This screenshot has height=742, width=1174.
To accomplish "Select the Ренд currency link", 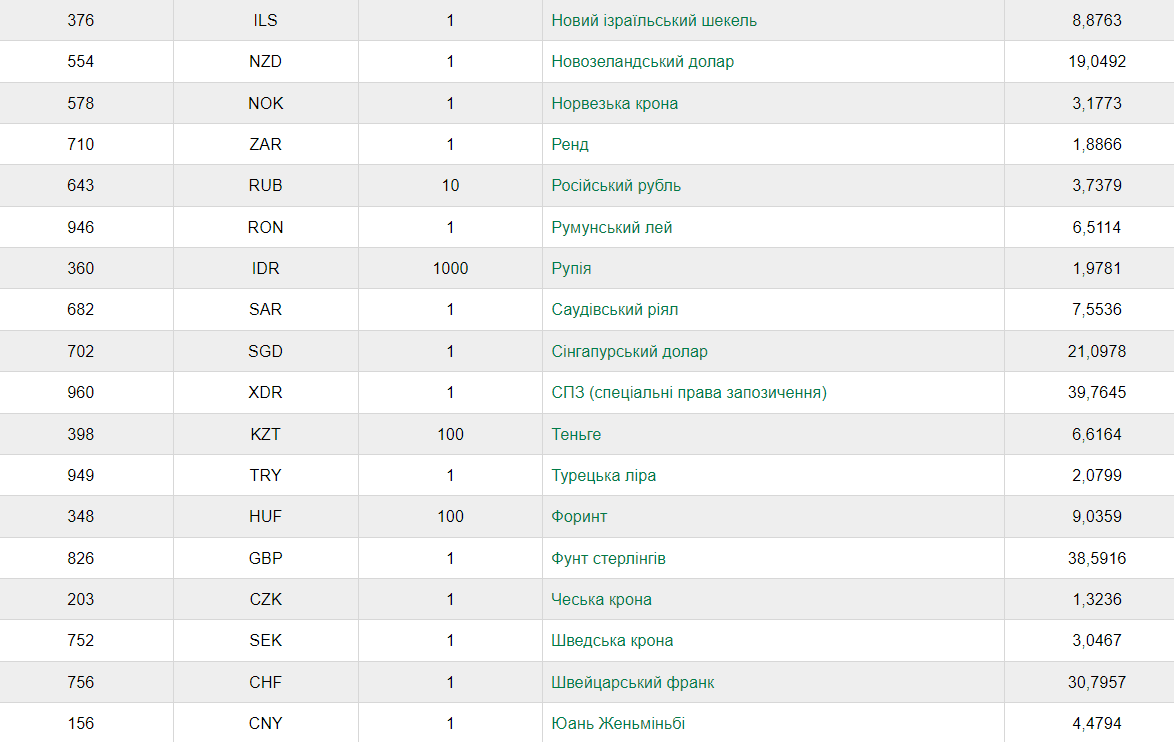I will pos(570,145).
